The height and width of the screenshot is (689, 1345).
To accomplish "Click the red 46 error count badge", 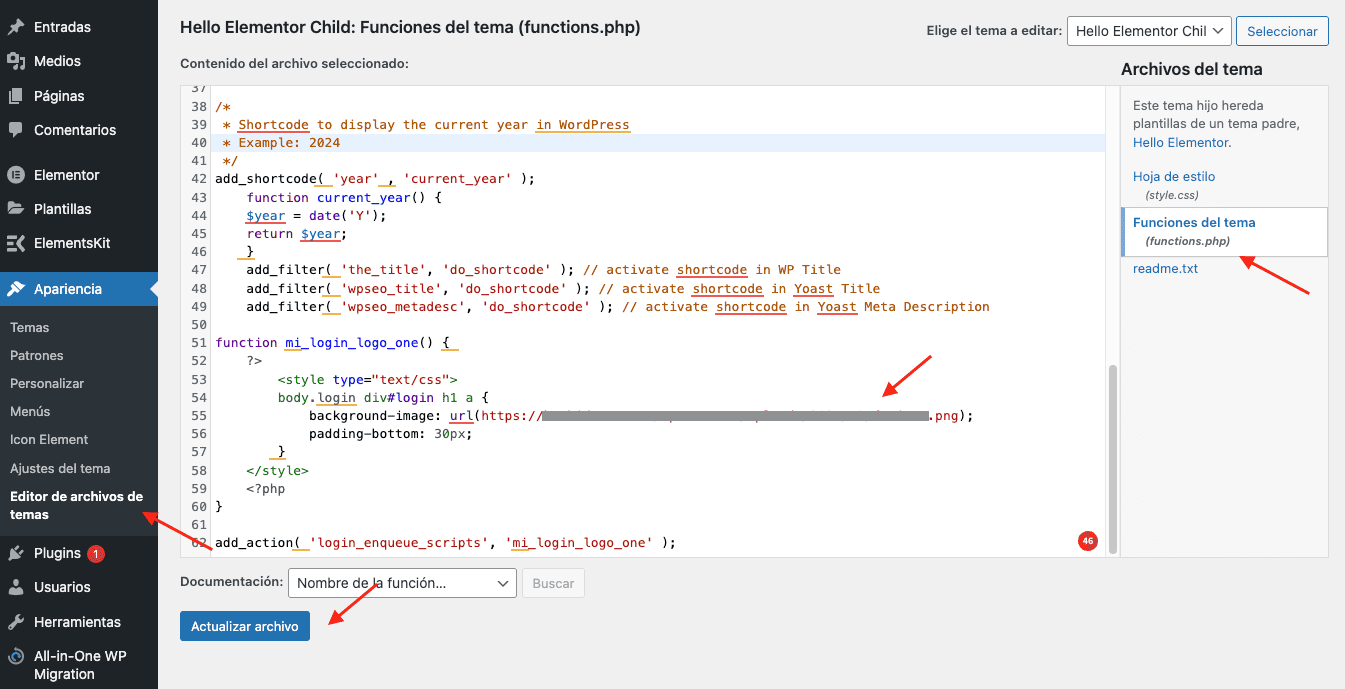I will click(1087, 541).
